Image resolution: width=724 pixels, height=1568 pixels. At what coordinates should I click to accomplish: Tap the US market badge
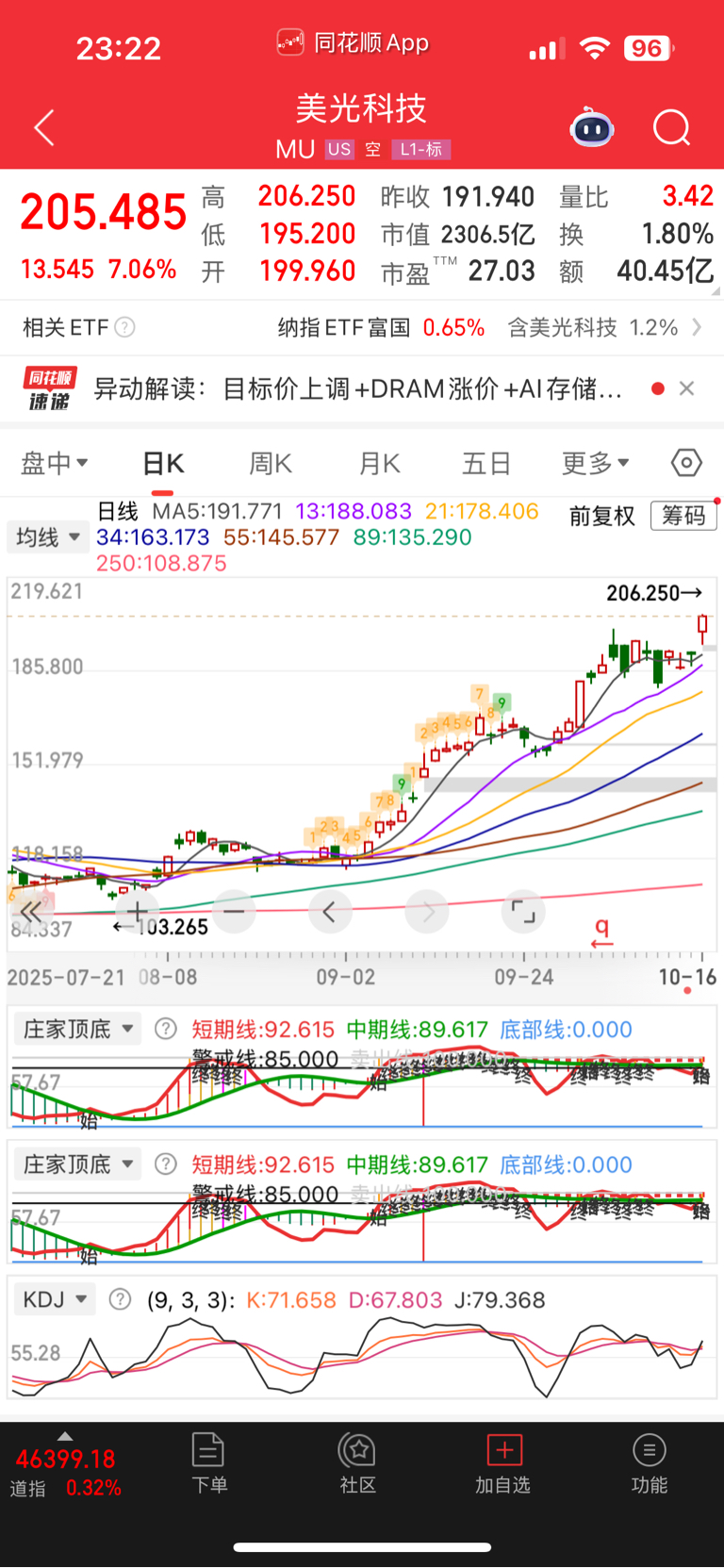pyautogui.click(x=339, y=149)
